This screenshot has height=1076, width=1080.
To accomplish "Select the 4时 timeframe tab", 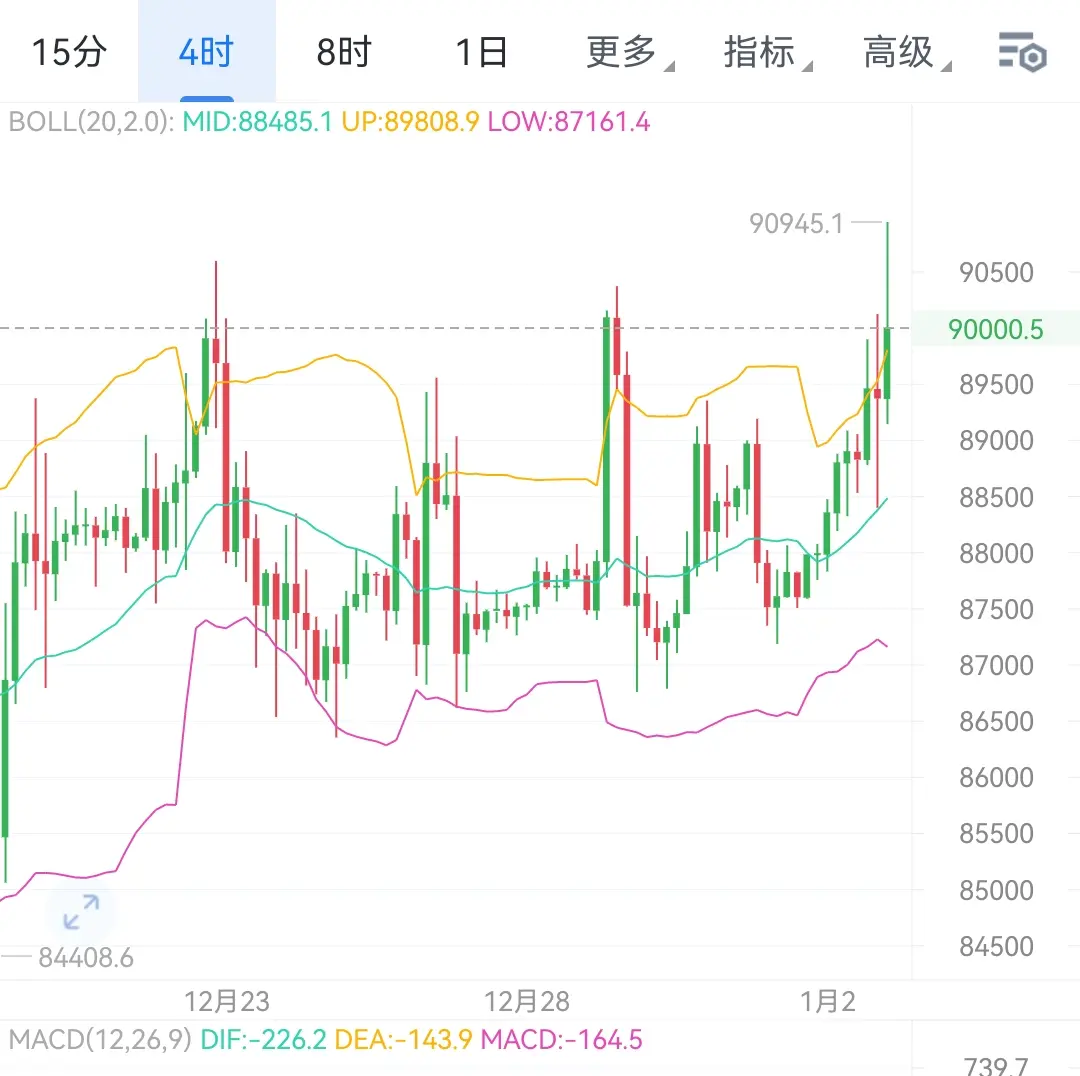I will click(x=207, y=52).
